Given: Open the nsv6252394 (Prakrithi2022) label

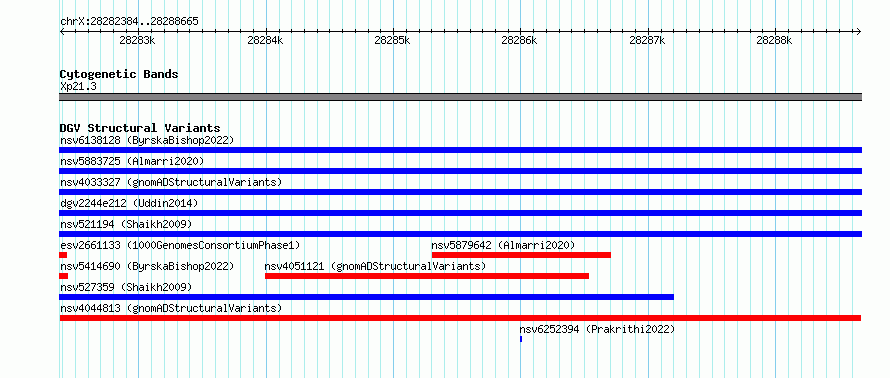Looking at the screenshot, I should (597, 329).
